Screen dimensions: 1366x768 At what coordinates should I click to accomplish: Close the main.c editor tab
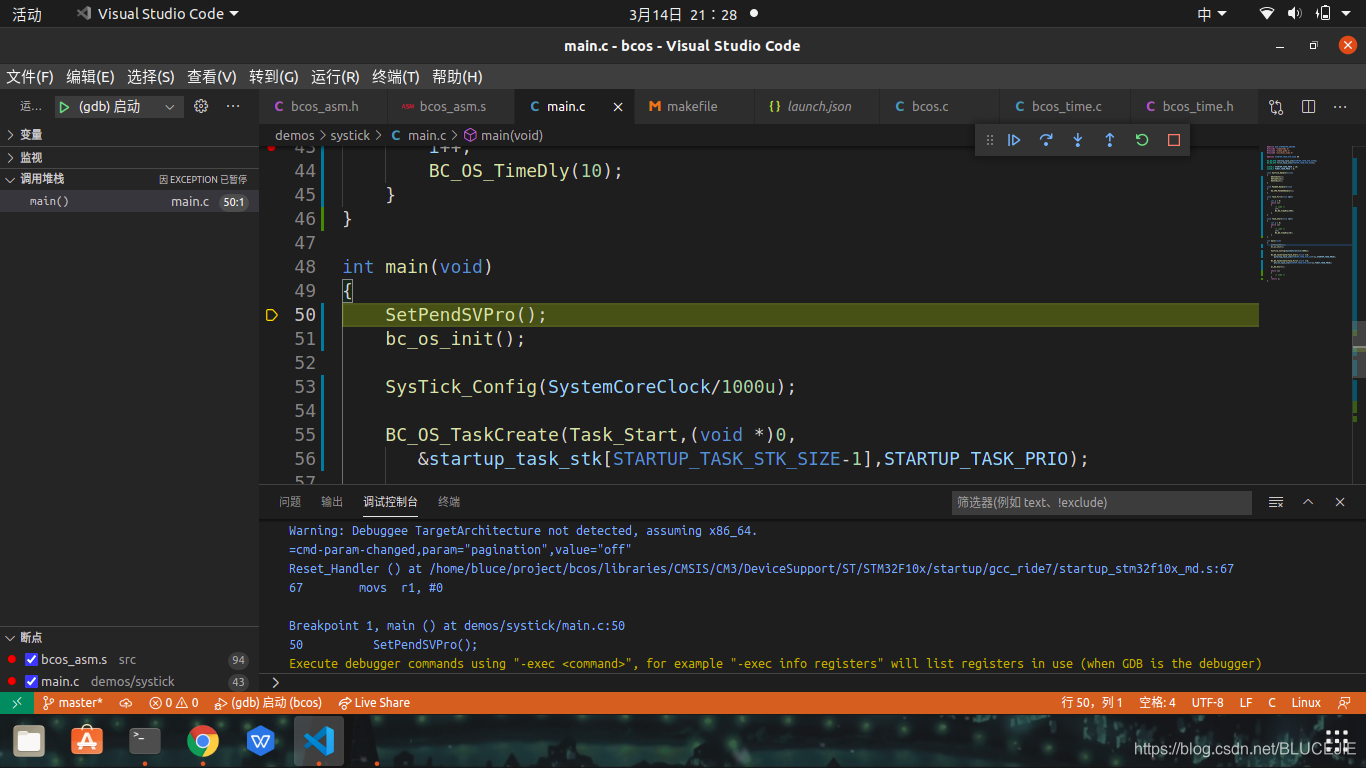tap(618, 106)
